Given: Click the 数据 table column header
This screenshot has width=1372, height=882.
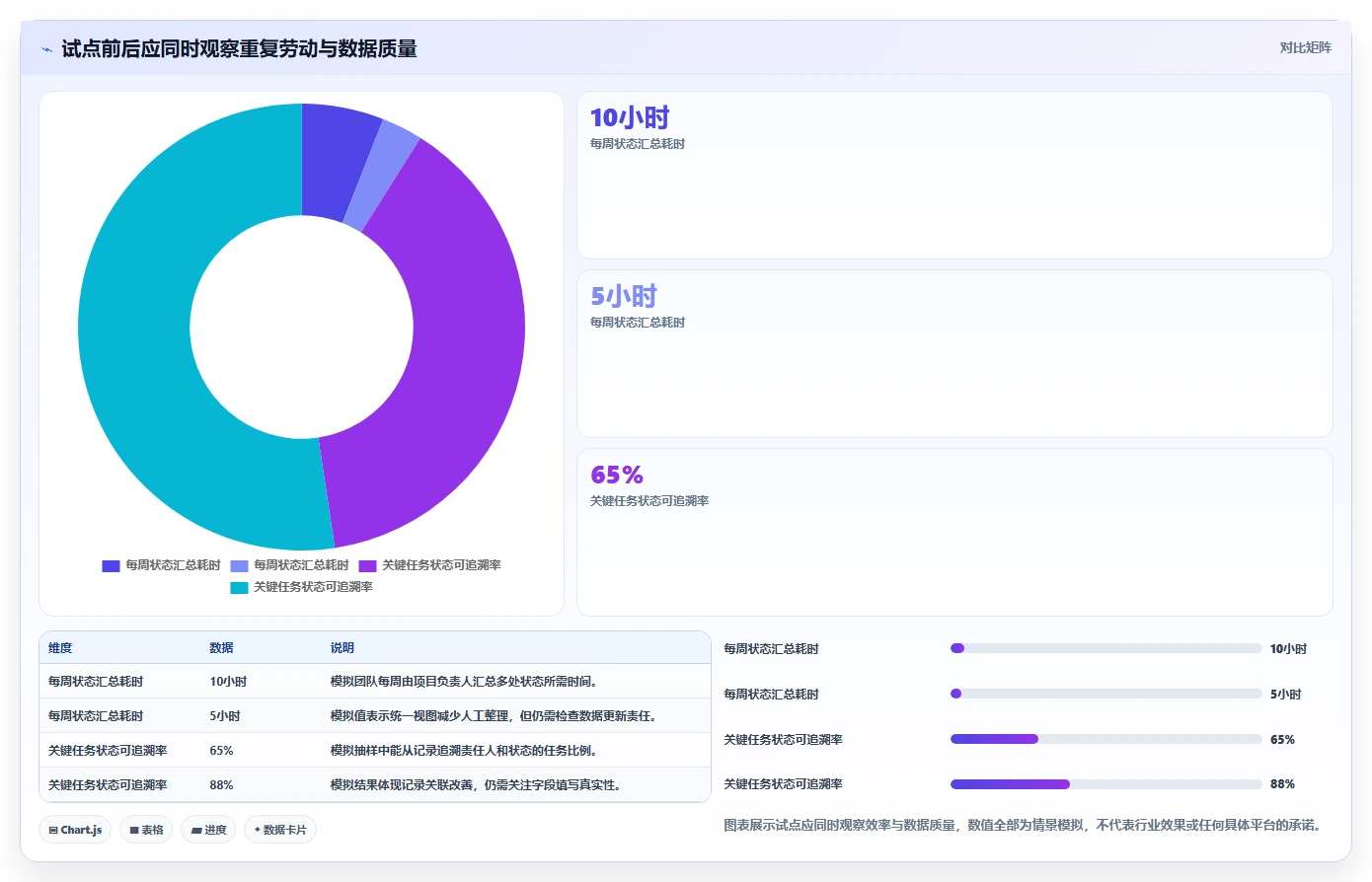Looking at the screenshot, I should pos(221,648).
